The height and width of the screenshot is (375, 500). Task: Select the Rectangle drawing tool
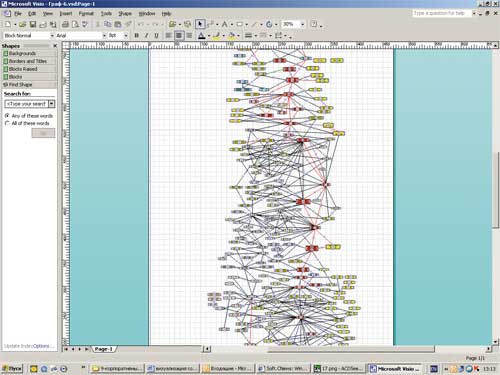[x=239, y=24]
